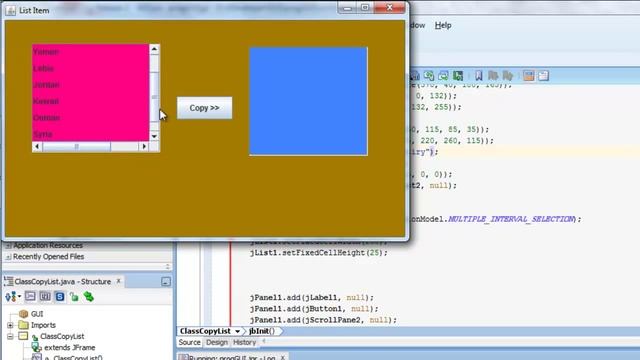Screen dimensions: 640x360
Task: Select Kuwait in the pink list
Action: click(x=90, y=101)
